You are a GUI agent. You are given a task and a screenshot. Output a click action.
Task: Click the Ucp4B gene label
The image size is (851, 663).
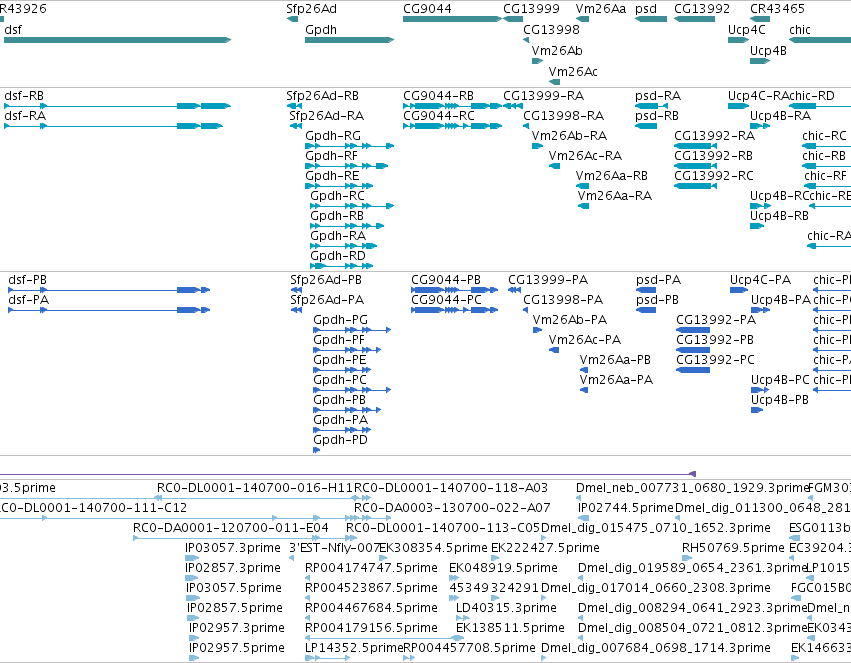(769, 51)
